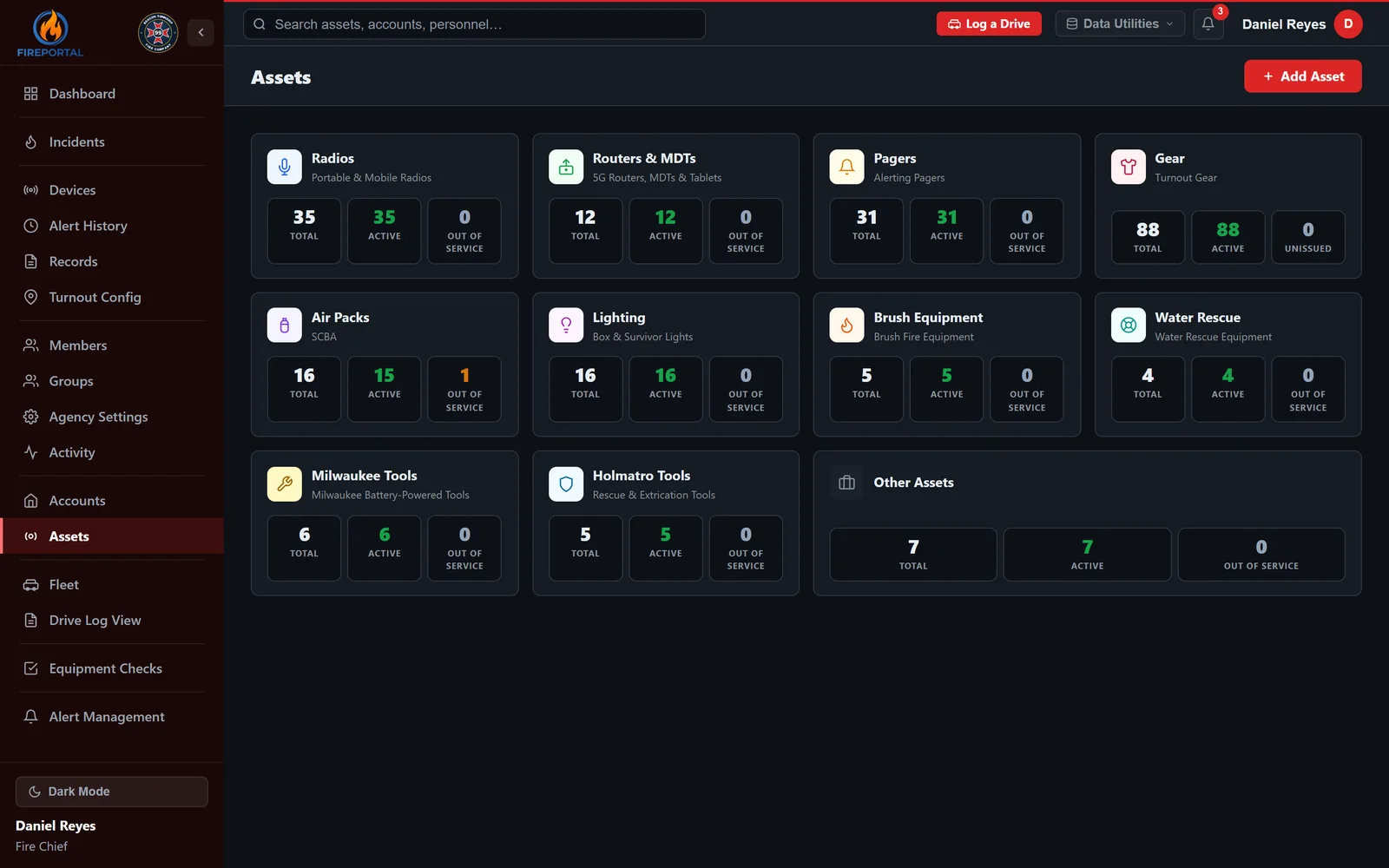The width and height of the screenshot is (1389, 868).
Task: Click the Equipment Checks checkbox icon
Action: (x=31, y=668)
